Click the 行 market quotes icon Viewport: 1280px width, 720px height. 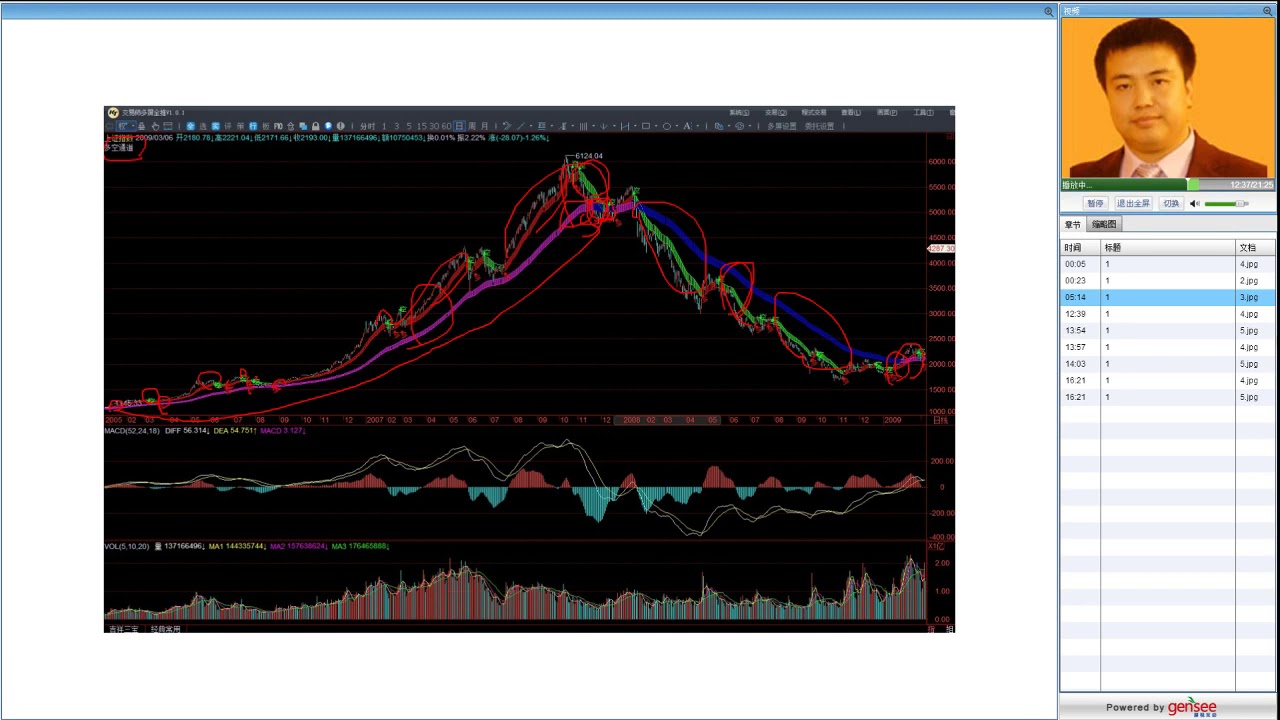point(253,126)
